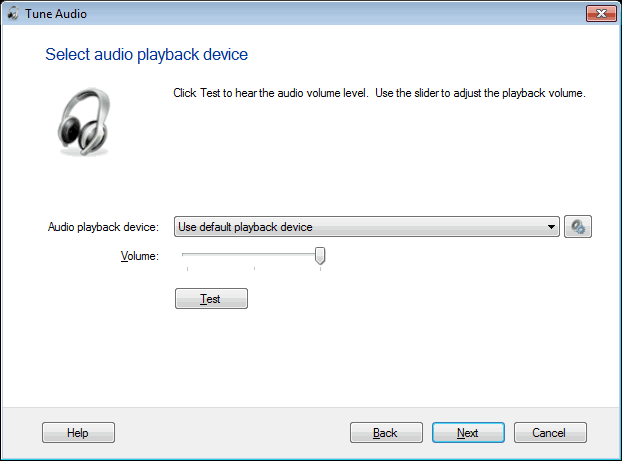Cancel the audio tuning wizard

coord(550,433)
